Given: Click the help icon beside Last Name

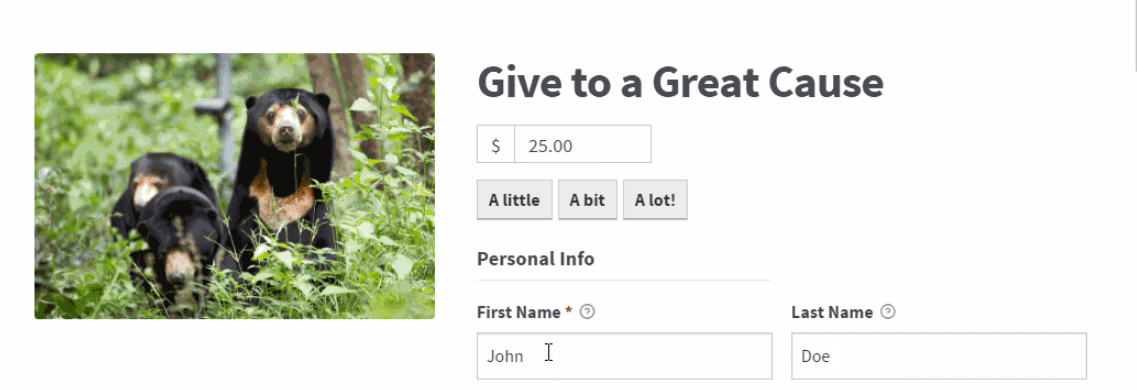Looking at the screenshot, I should point(888,312).
